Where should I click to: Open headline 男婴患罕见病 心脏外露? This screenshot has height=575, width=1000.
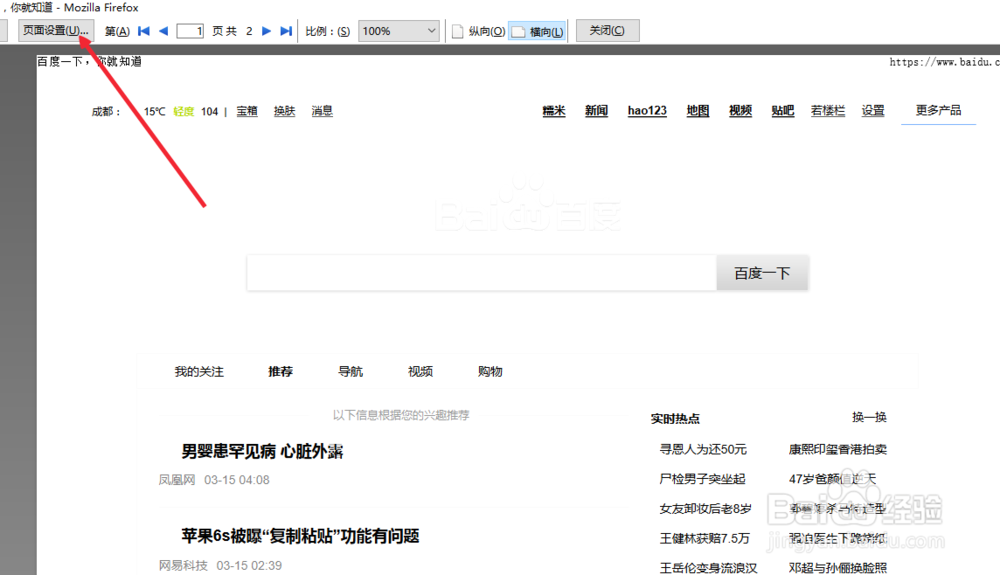point(262,451)
